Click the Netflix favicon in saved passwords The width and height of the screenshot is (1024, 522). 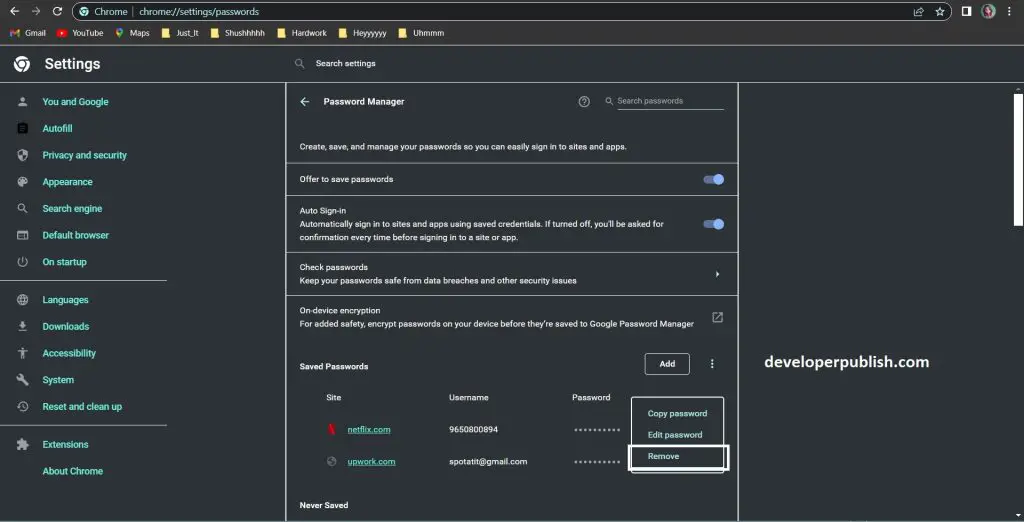tap(332, 429)
